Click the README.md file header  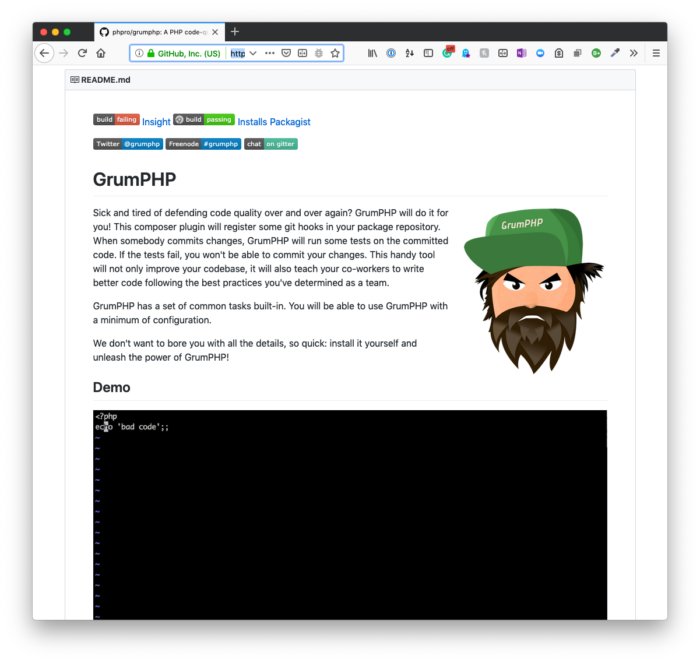106,80
